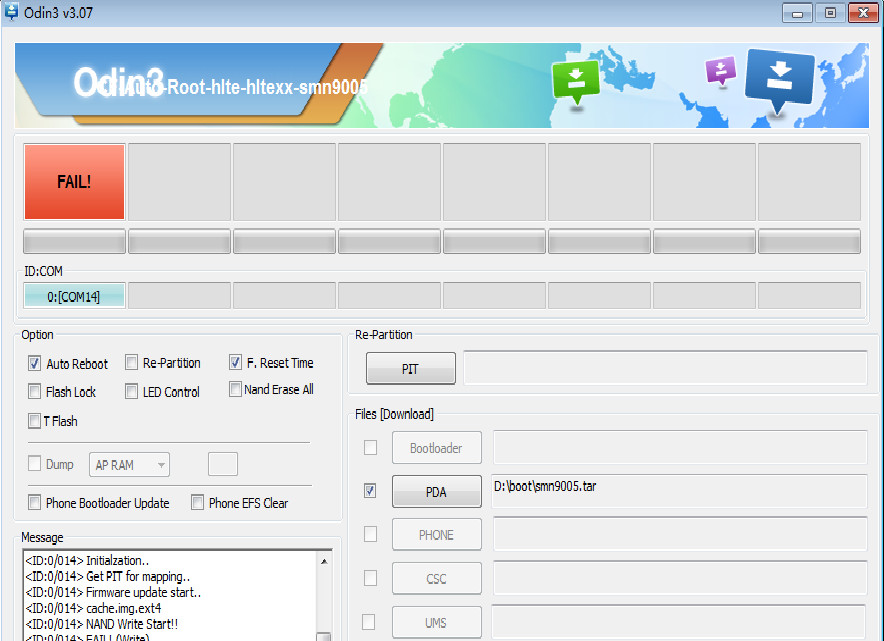Tick the Phone EFS Clear checkbox
This screenshot has width=884, height=641.
point(197,502)
